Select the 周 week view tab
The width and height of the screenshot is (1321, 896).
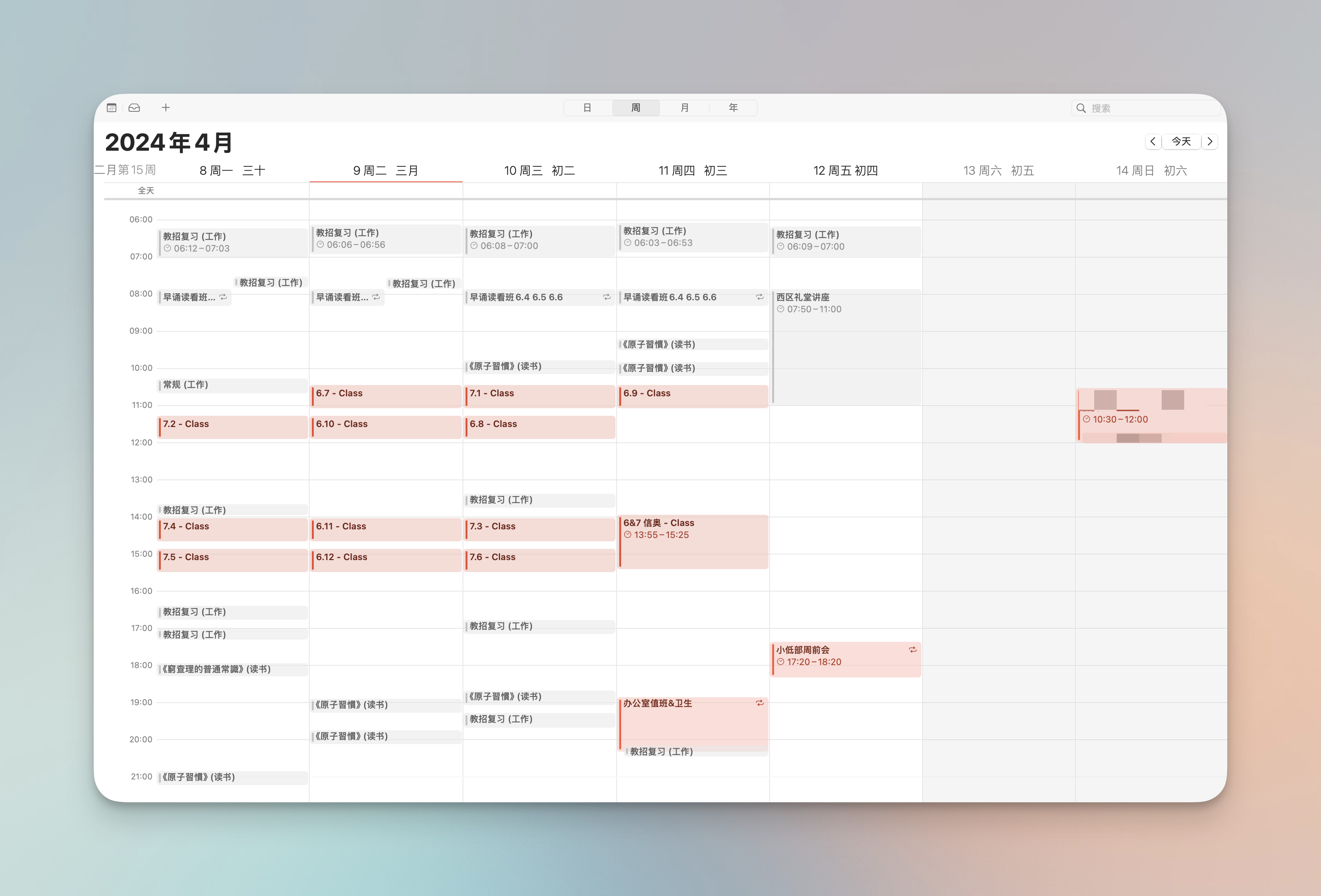(x=635, y=108)
